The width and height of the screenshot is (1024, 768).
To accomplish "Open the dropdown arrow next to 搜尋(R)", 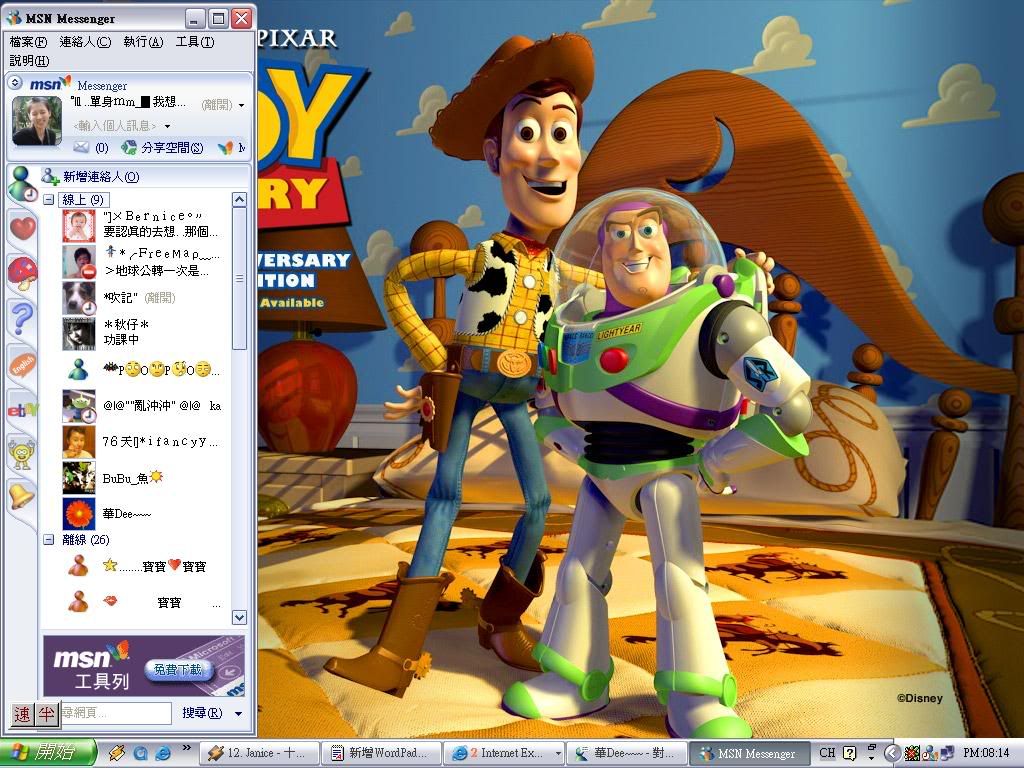I will 238,714.
